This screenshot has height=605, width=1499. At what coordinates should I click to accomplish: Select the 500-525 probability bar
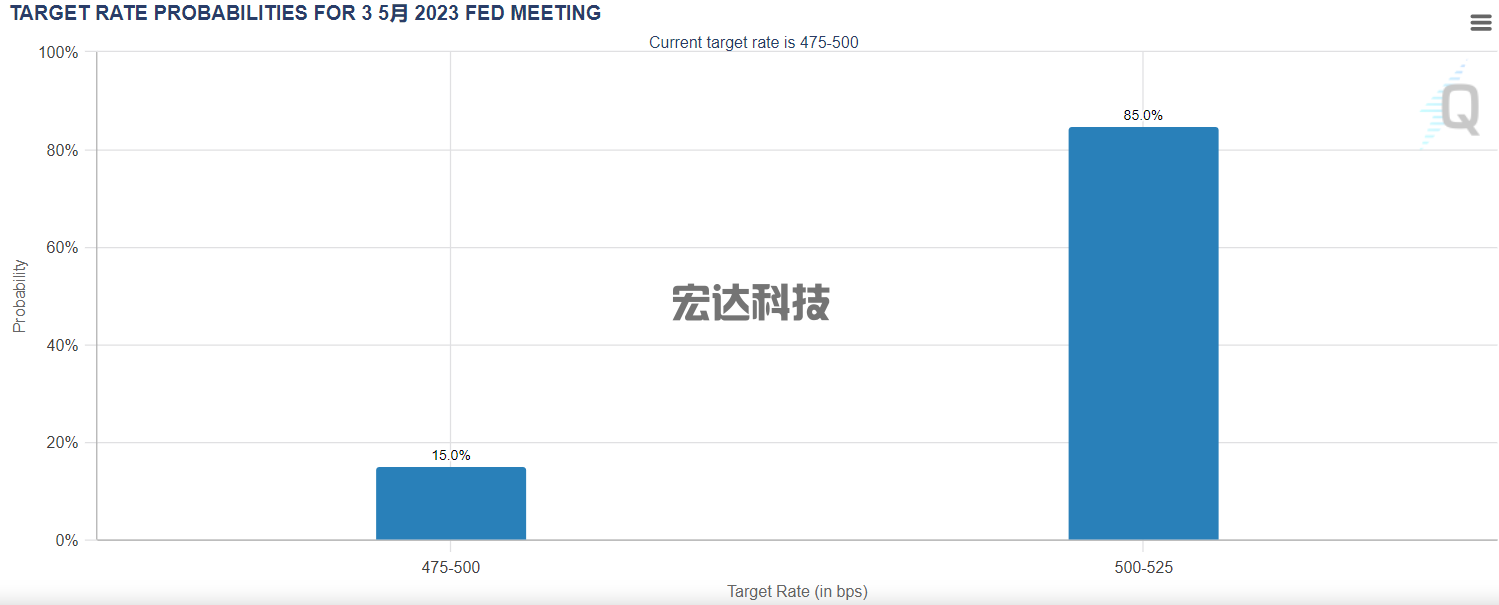pos(1143,333)
